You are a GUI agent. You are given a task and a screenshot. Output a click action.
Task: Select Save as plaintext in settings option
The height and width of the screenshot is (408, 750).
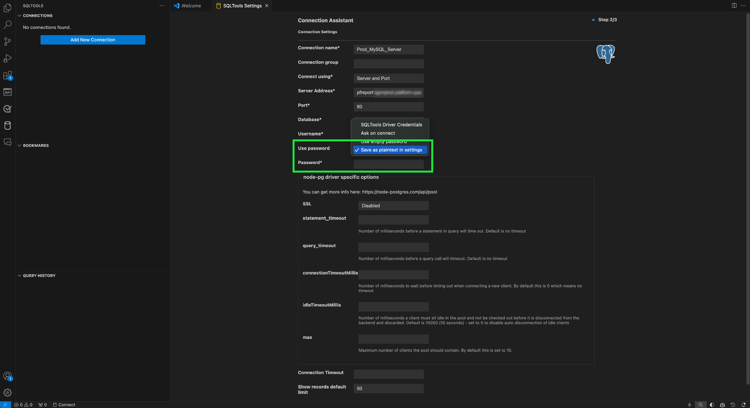click(x=390, y=150)
